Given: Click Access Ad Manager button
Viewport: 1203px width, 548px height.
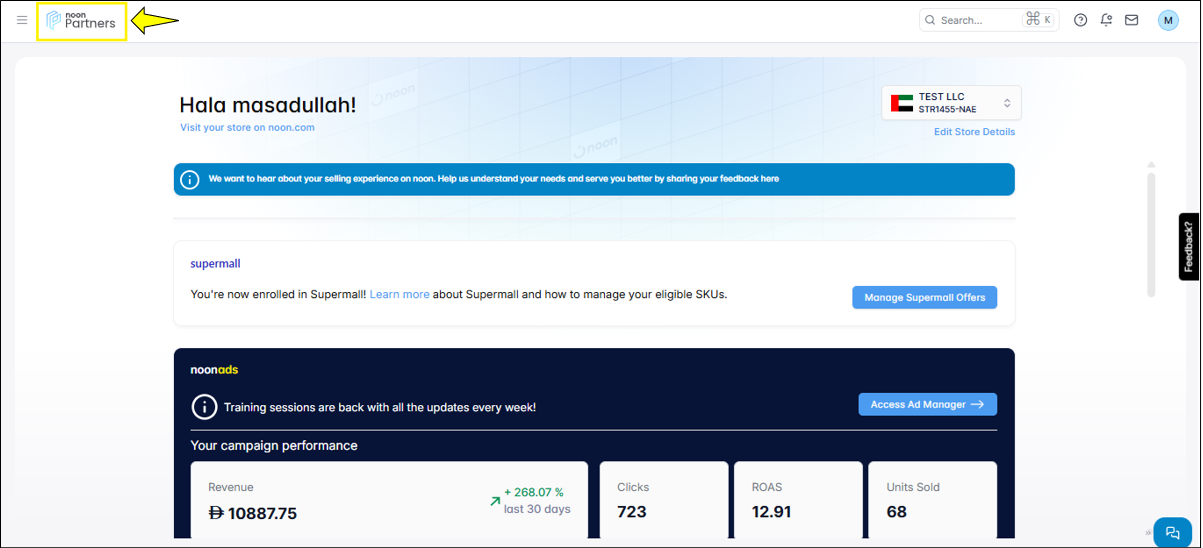Looking at the screenshot, I should tap(928, 404).
